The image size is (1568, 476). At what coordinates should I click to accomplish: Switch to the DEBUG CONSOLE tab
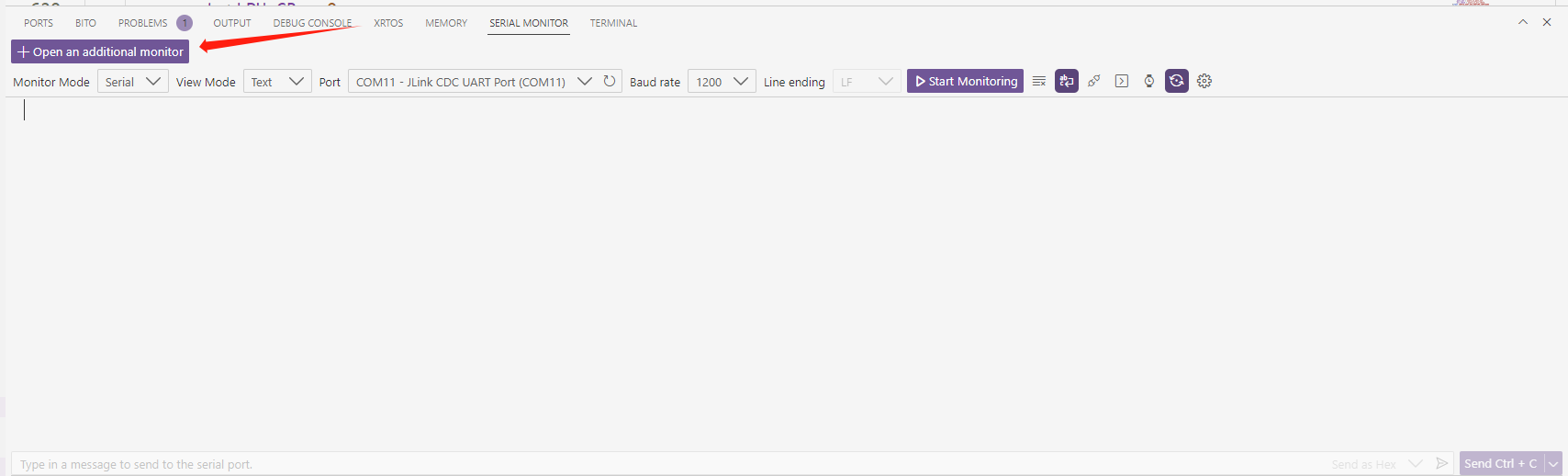click(x=312, y=23)
